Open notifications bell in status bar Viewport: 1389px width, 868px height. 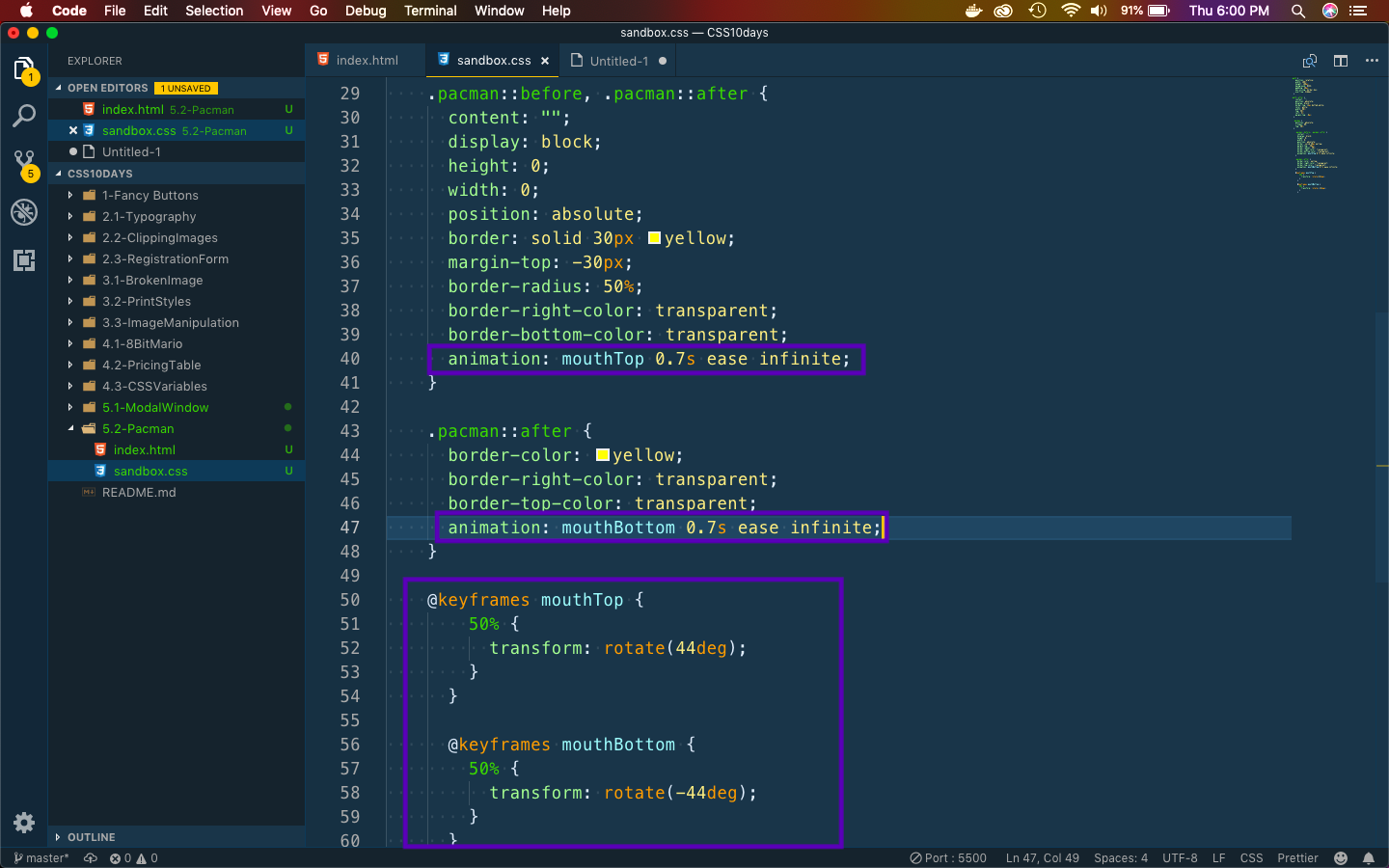tap(1368, 858)
